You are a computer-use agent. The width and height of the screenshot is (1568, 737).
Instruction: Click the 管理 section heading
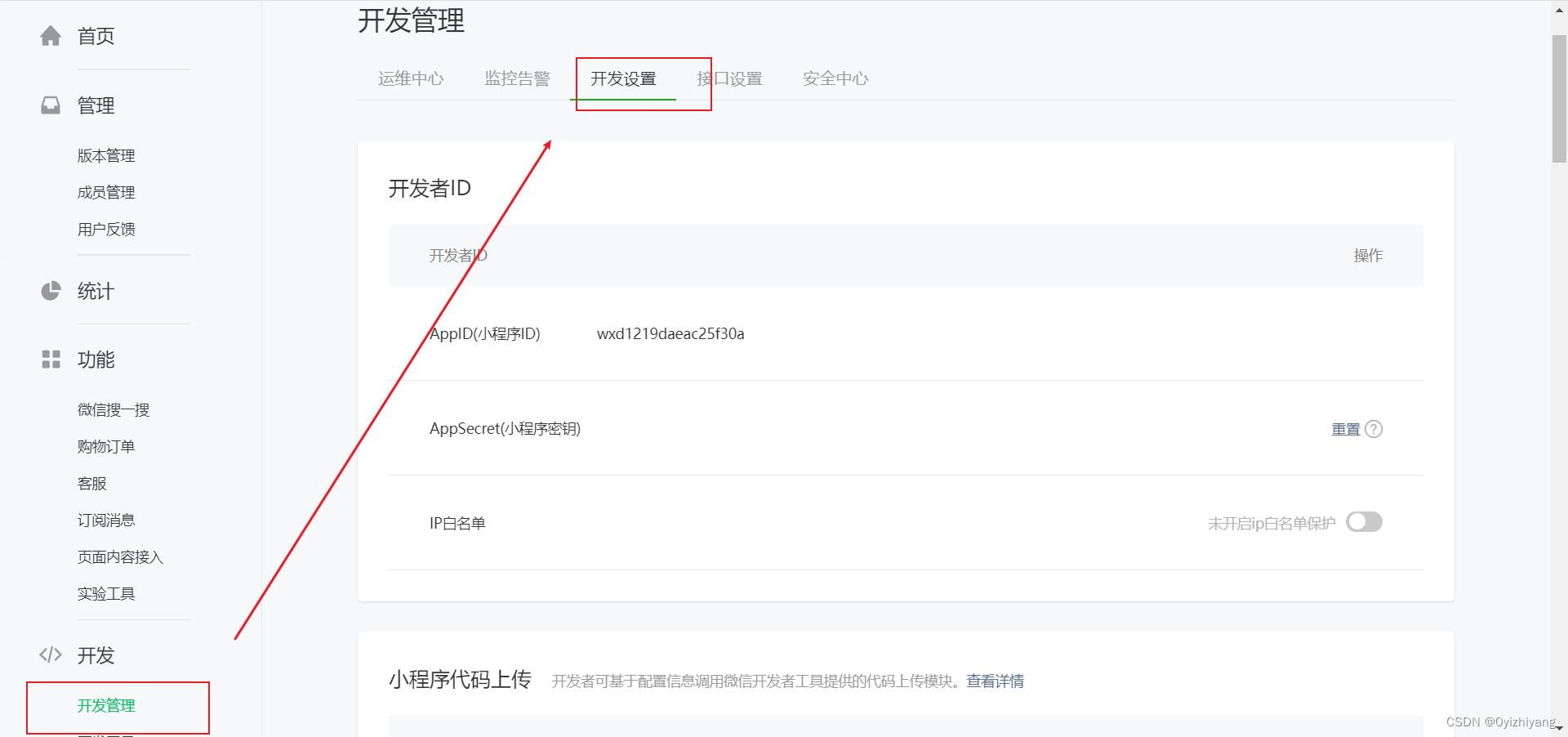pyautogui.click(x=96, y=105)
